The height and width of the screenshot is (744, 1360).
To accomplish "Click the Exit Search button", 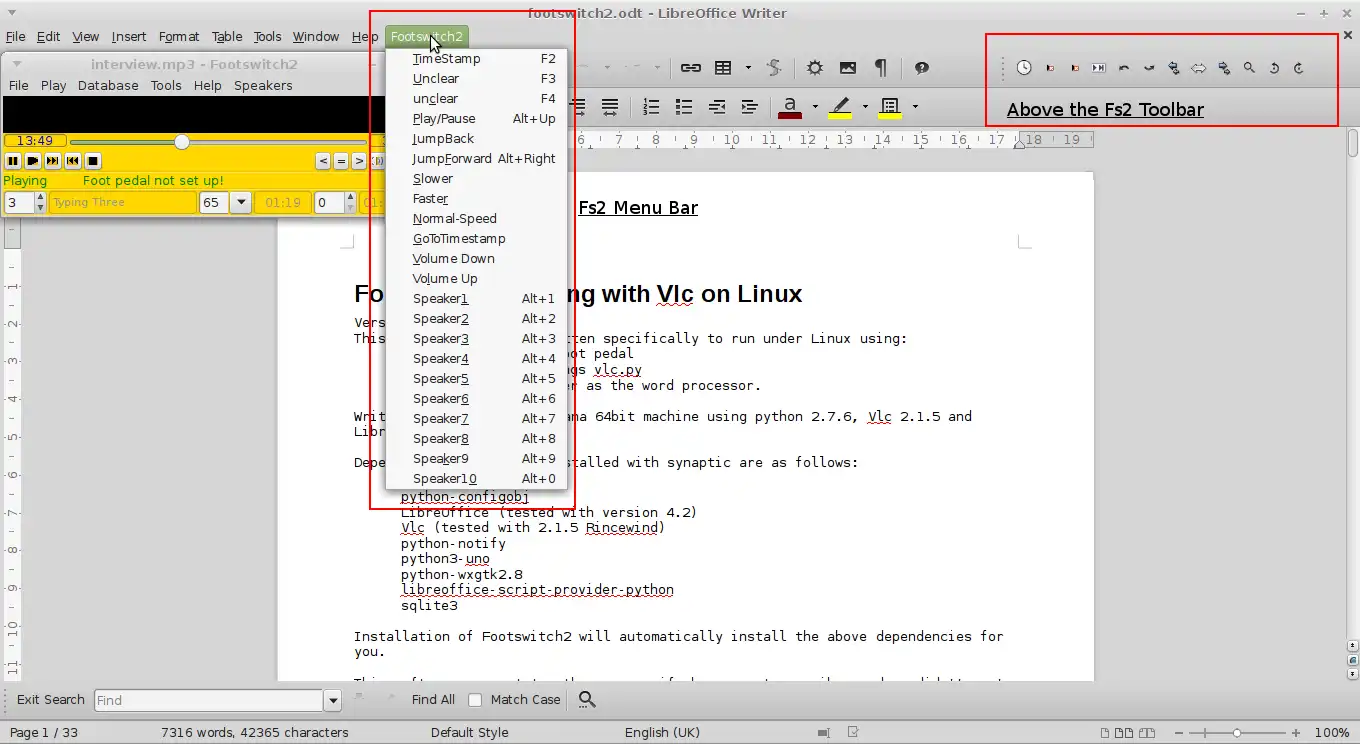I will [x=50, y=700].
